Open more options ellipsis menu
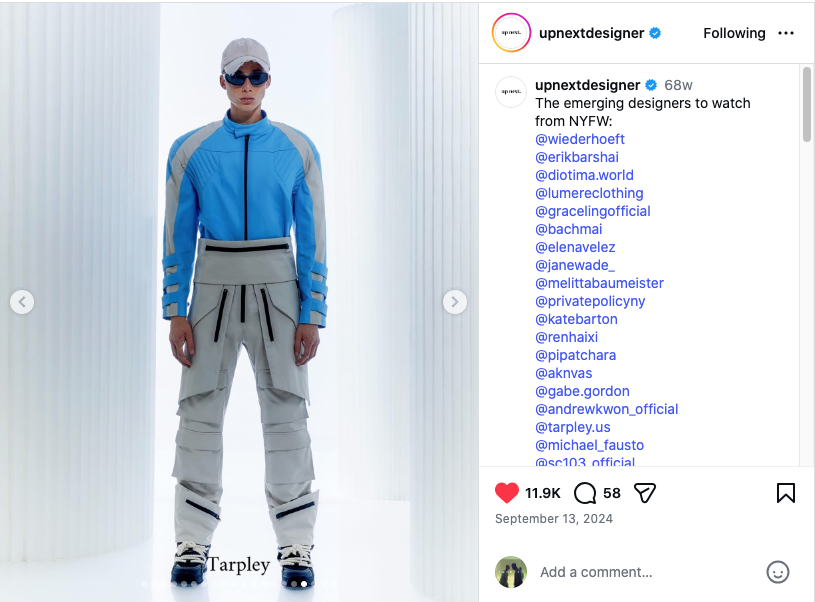Viewport: 815px width, 602px height. click(x=785, y=33)
